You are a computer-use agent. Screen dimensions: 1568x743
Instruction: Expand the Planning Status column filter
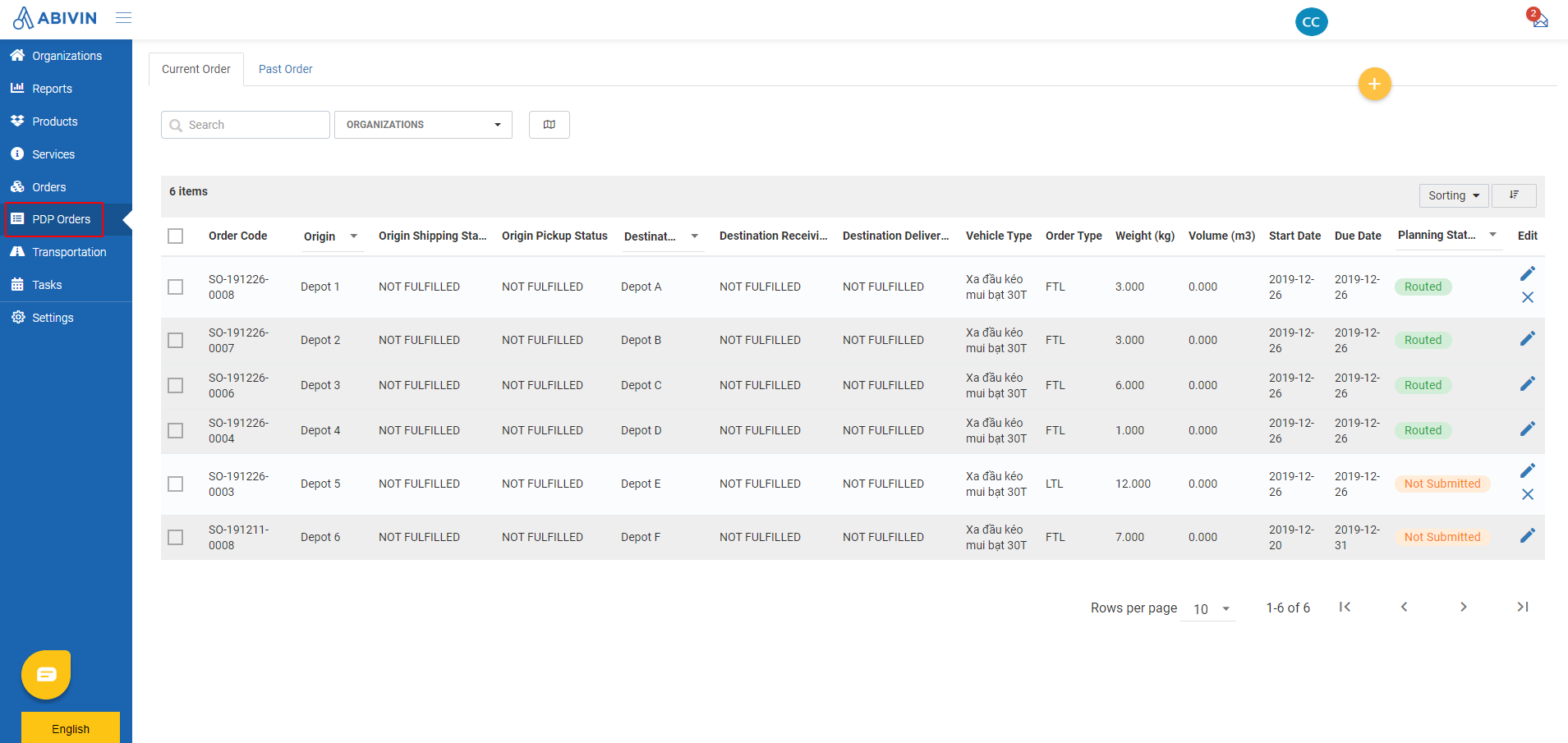1492,235
